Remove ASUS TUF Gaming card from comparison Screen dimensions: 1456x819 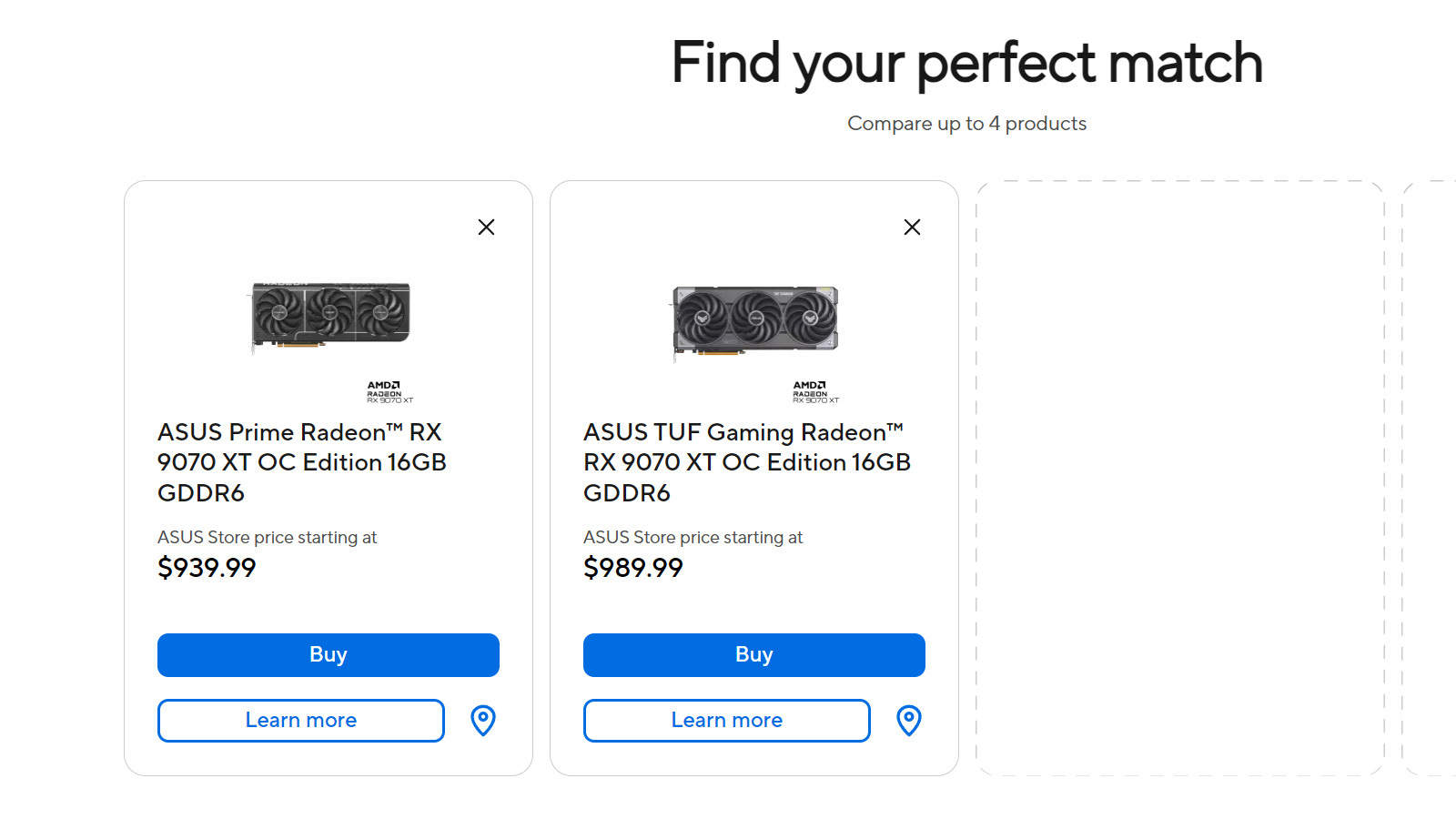pos(912,227)
